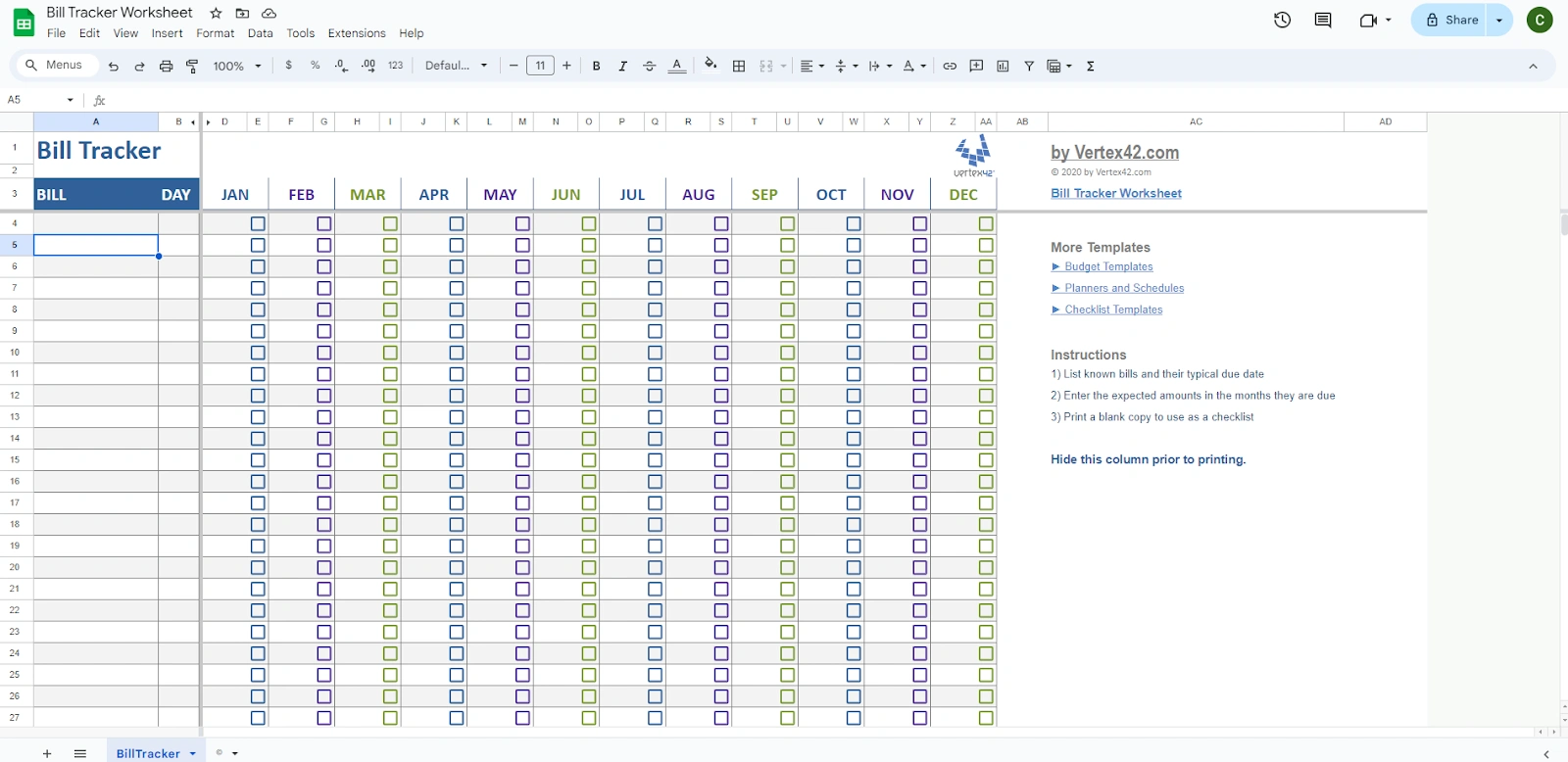The width and height of the screenshot is (1568, 762).
Task: Hide the menus with collapse arrow
Action: pyautogui.click(x=1533, y=66)
